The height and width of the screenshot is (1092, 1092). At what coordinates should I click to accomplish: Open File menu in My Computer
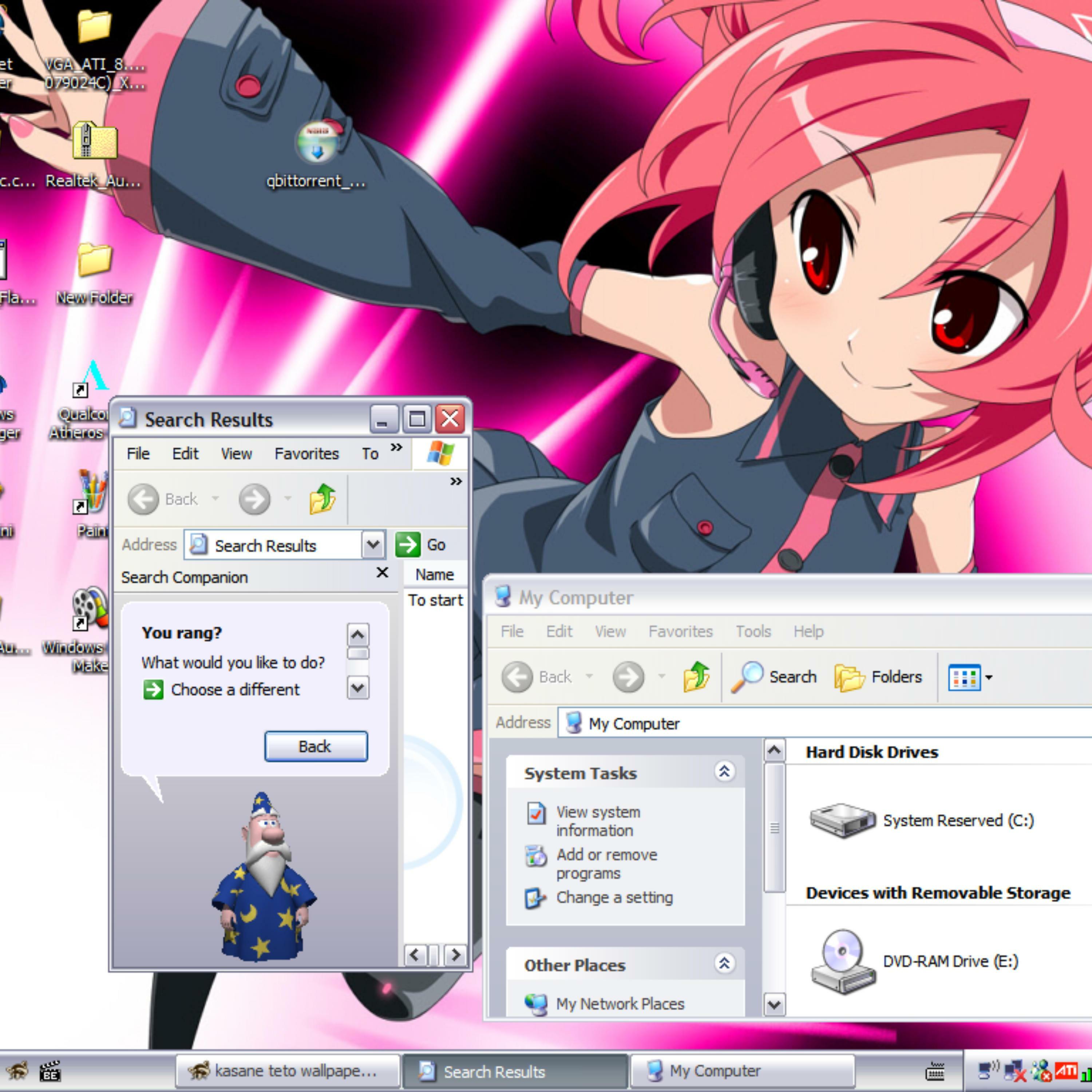512,631
